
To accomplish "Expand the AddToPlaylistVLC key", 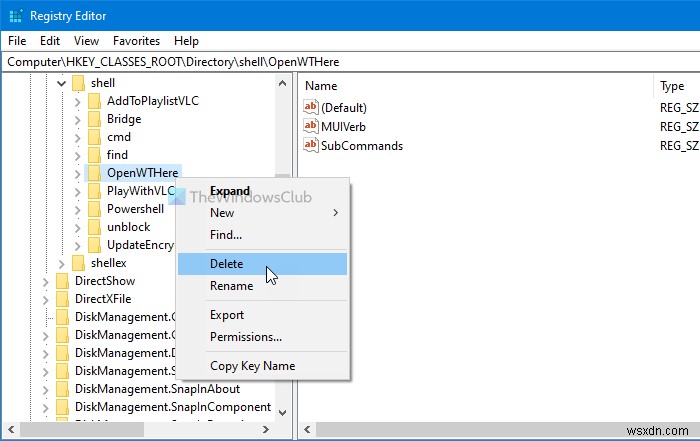I will point(78,102).
